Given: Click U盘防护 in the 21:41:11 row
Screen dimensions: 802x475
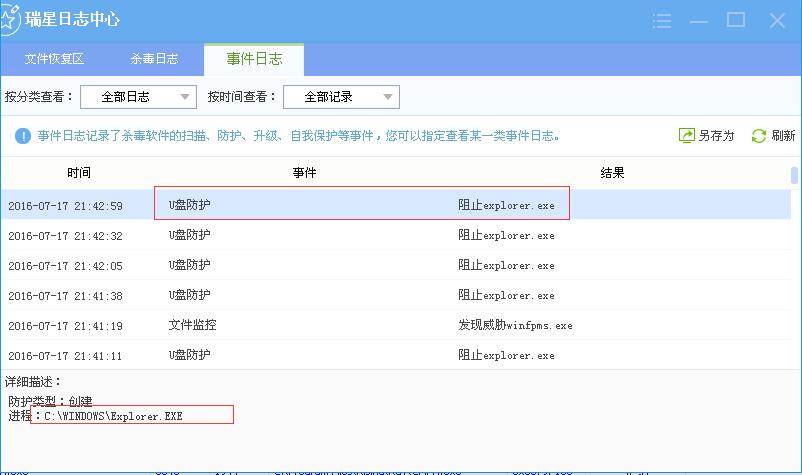Looking at the screenshot, I should [x=189, y=355].
